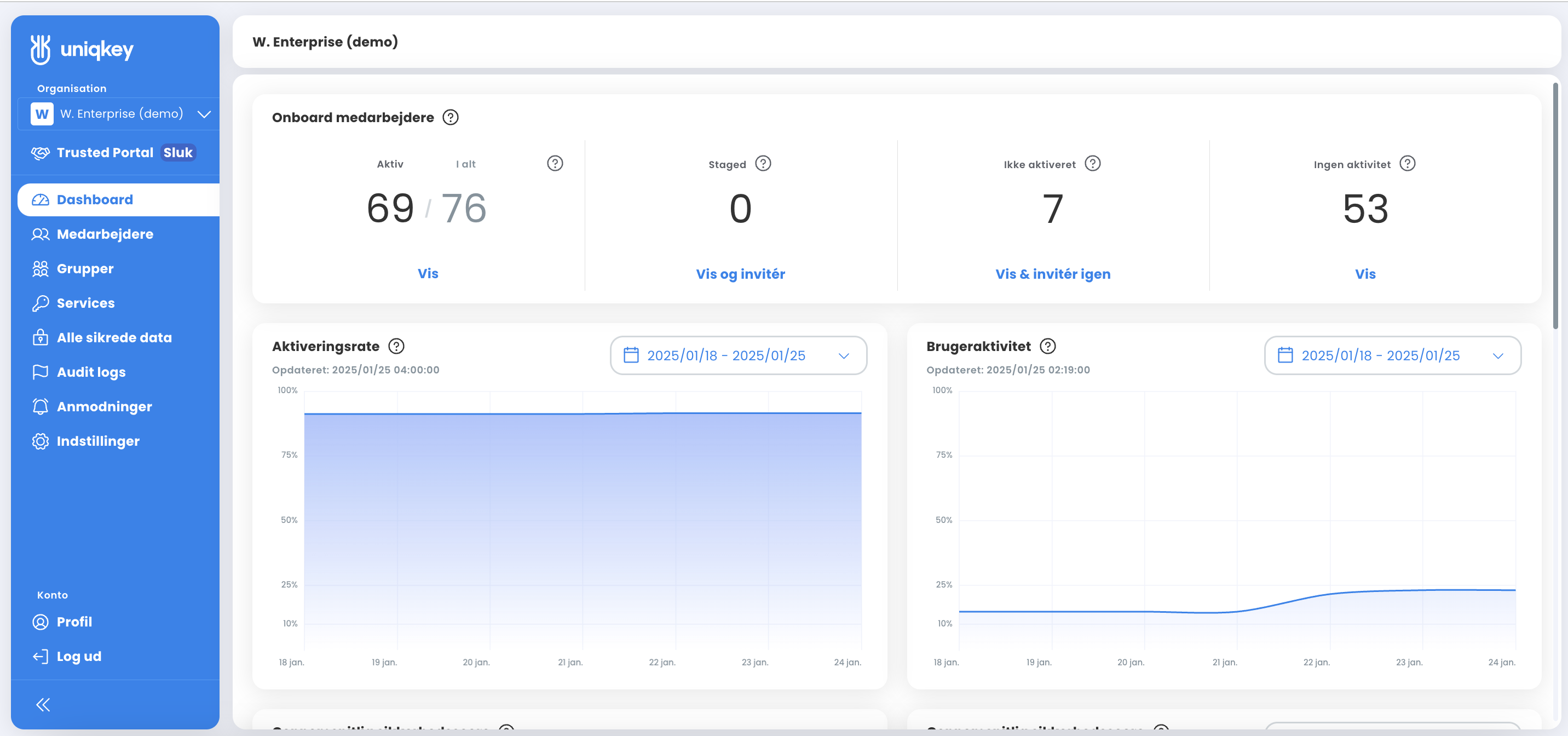Click the Grupper group icon
This screenshot has width=1568, height=736.
pyautogui.click(x=40, y=269)
